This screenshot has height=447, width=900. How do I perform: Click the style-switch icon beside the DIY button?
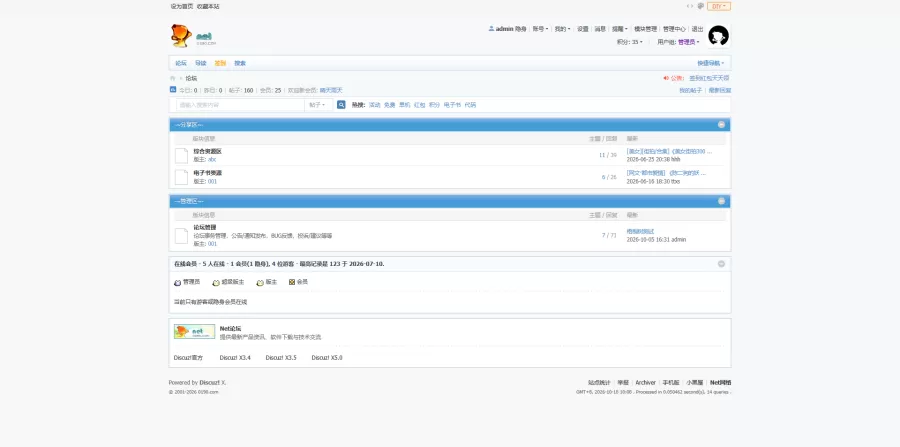[x=700, y=6]
